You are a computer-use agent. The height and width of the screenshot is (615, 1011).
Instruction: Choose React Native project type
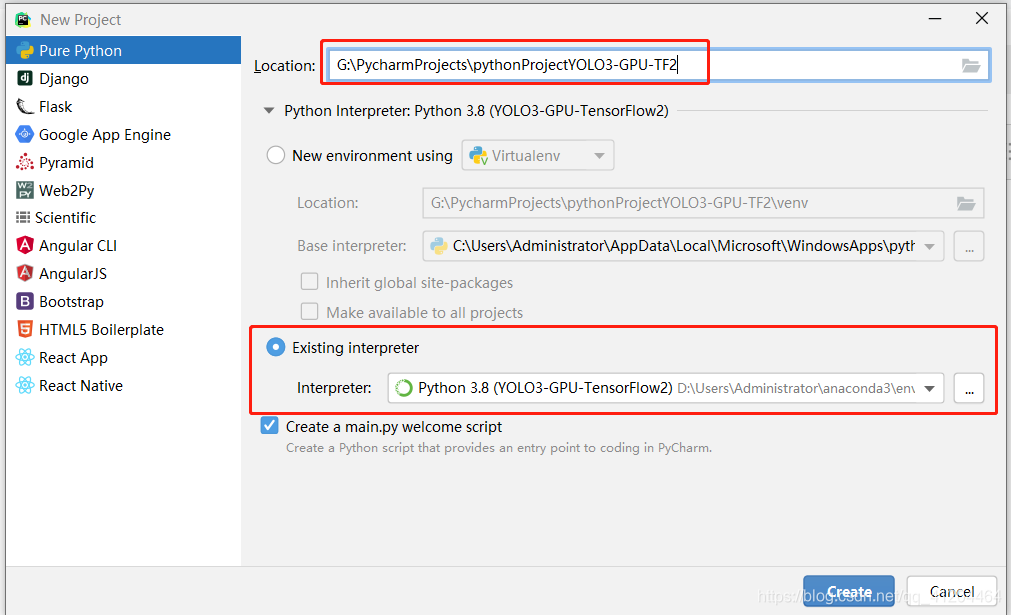(x=123, y=386)
